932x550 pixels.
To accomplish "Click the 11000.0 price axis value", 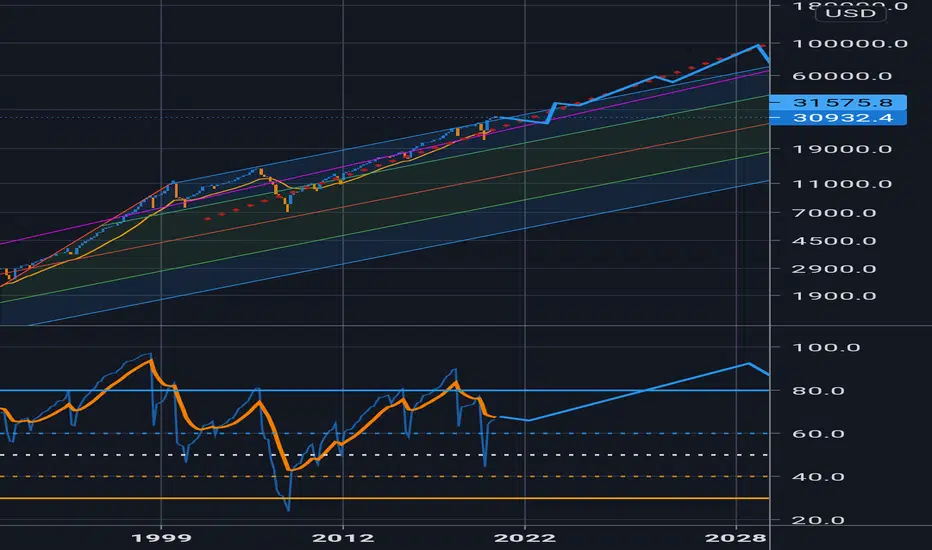I will (x=842, y=184).
